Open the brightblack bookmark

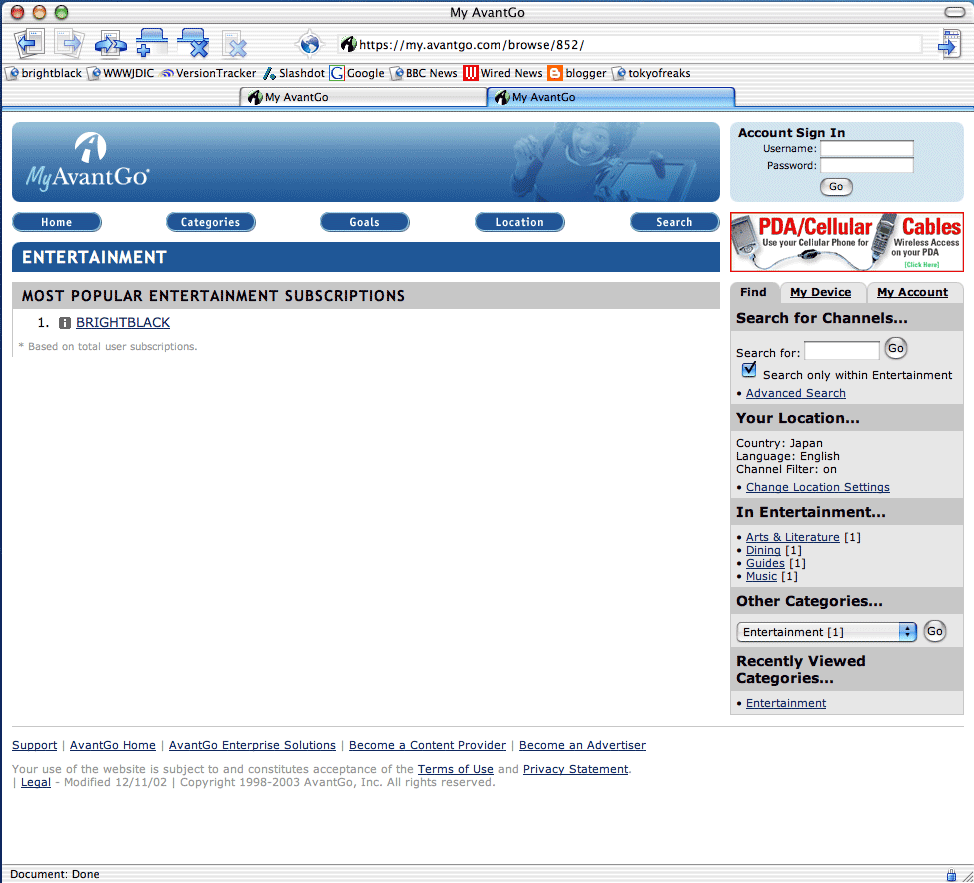[x=43, y=73]
